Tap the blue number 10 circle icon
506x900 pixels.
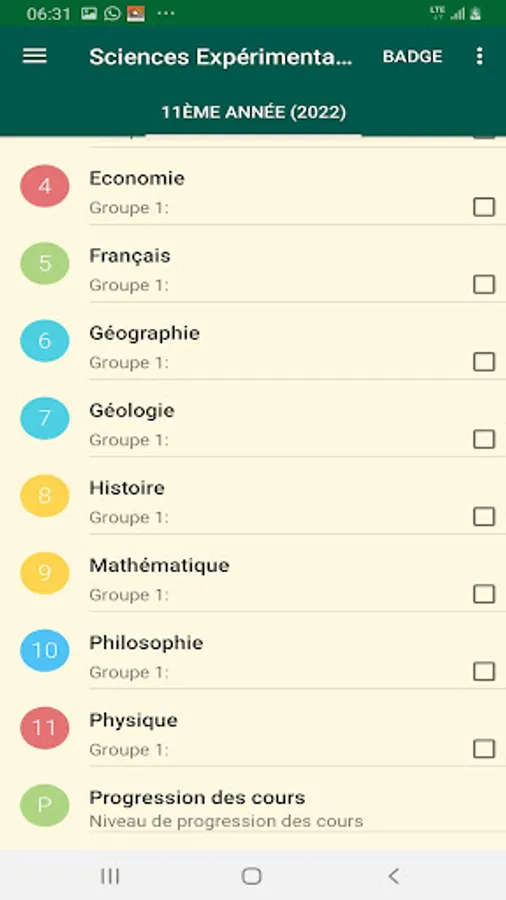coord(45,650)
